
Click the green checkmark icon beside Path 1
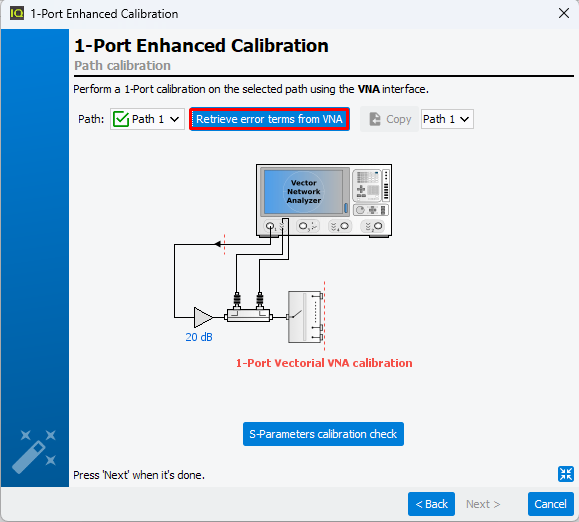(x=121, y=119)
